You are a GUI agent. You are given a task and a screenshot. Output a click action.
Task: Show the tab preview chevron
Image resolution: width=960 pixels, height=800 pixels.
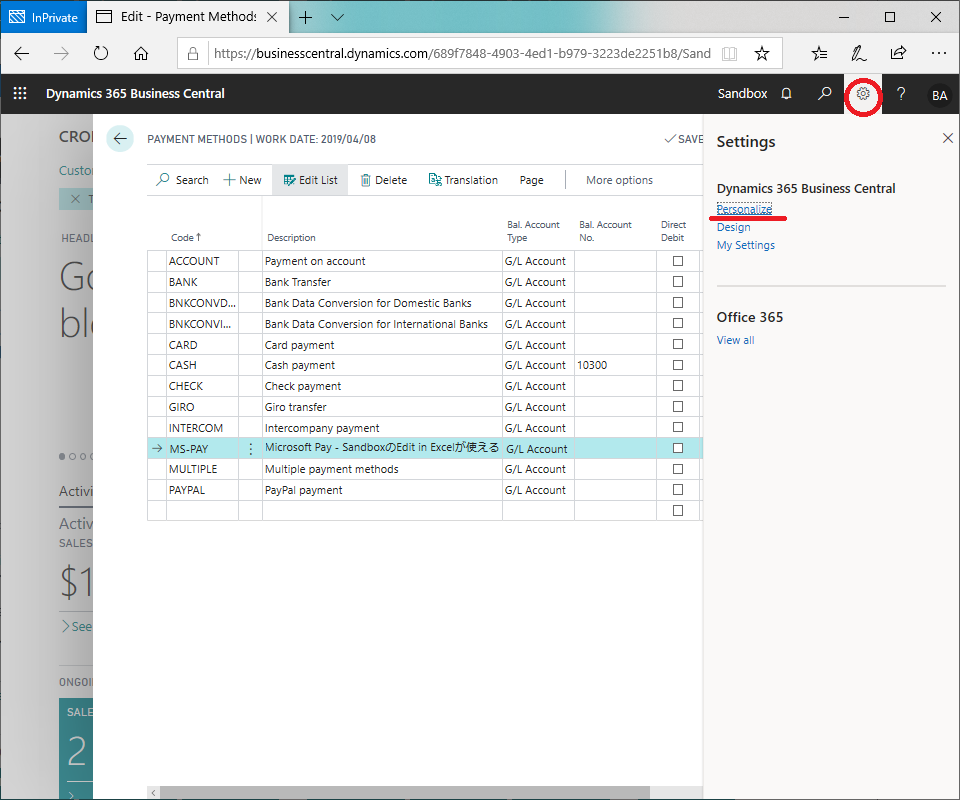337,17
